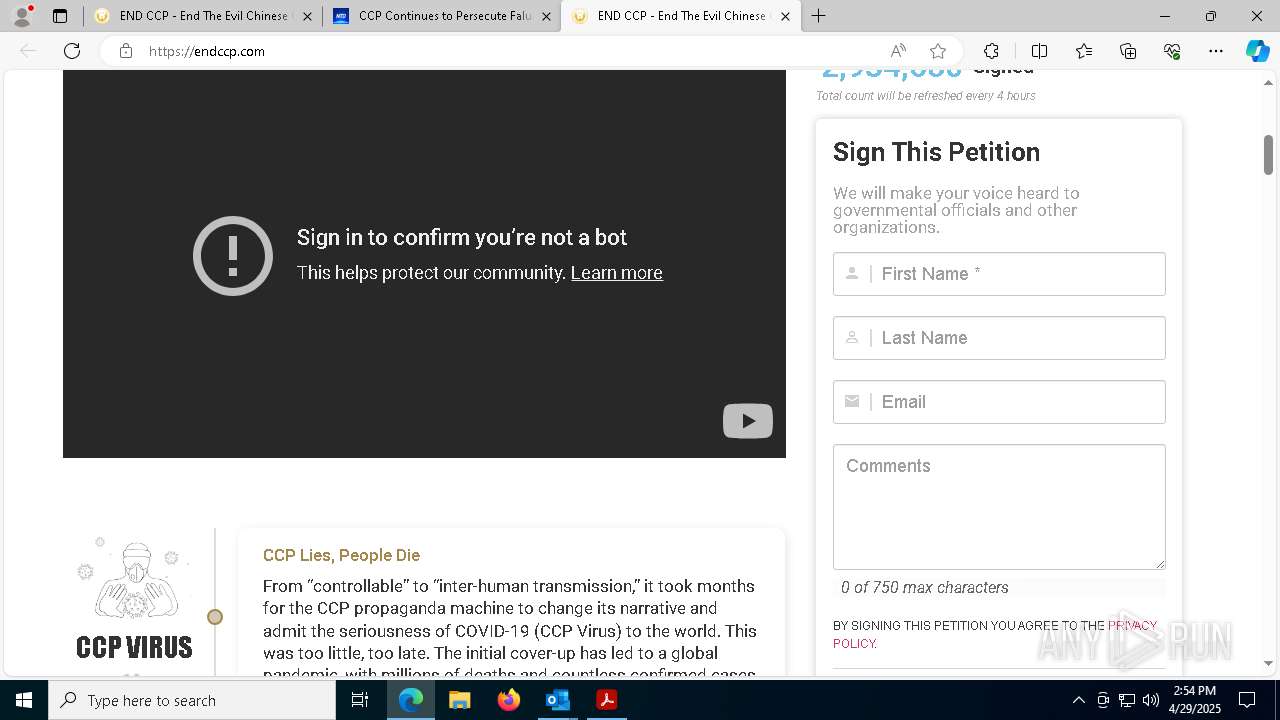Click the Email input field
The image size is (1280, 720).
click(999, 402)
